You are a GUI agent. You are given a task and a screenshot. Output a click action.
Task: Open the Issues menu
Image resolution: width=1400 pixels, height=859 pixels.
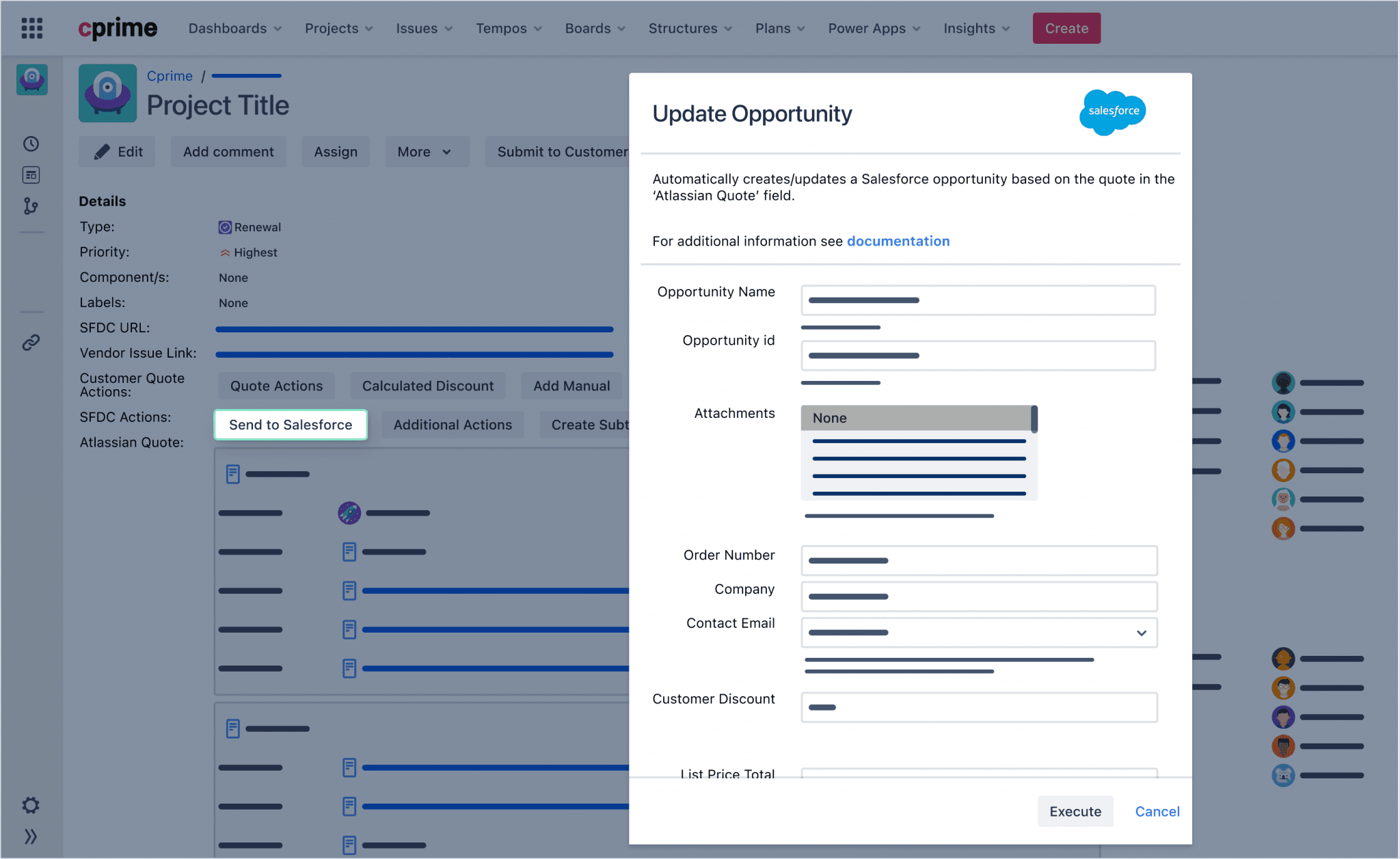click(x=425, y=28)
